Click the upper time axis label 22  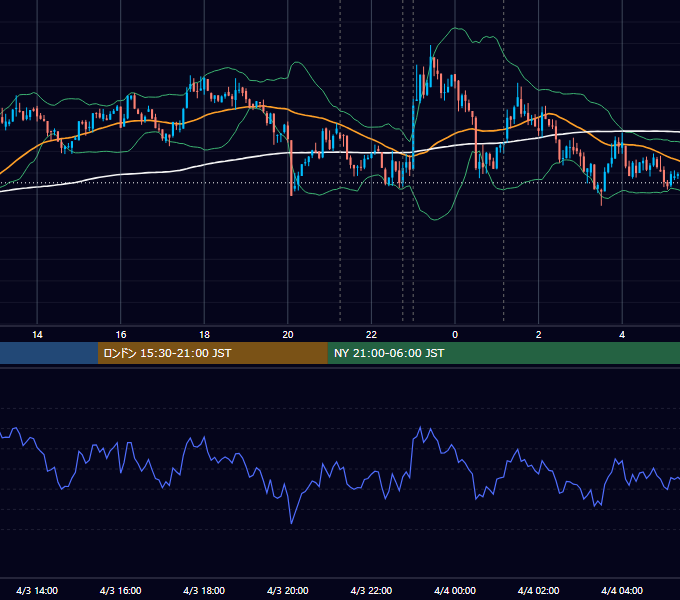pyautogui.click(x=371, y=335)
